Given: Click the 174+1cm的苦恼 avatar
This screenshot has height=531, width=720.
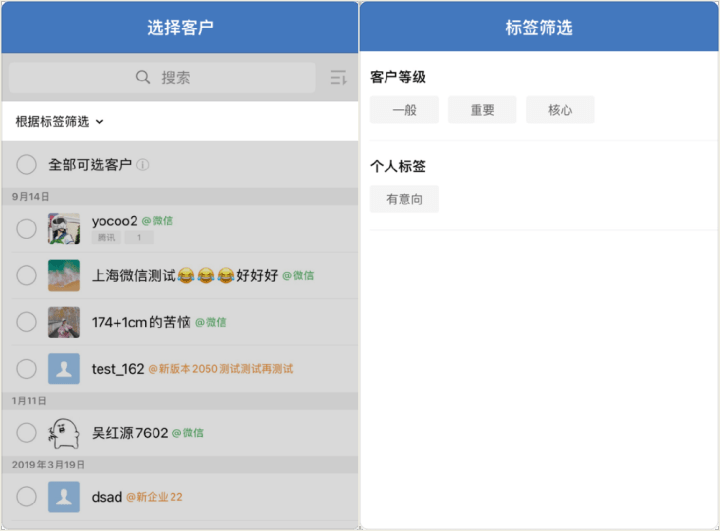Looking at the screenshot, I should click(64, 322).
